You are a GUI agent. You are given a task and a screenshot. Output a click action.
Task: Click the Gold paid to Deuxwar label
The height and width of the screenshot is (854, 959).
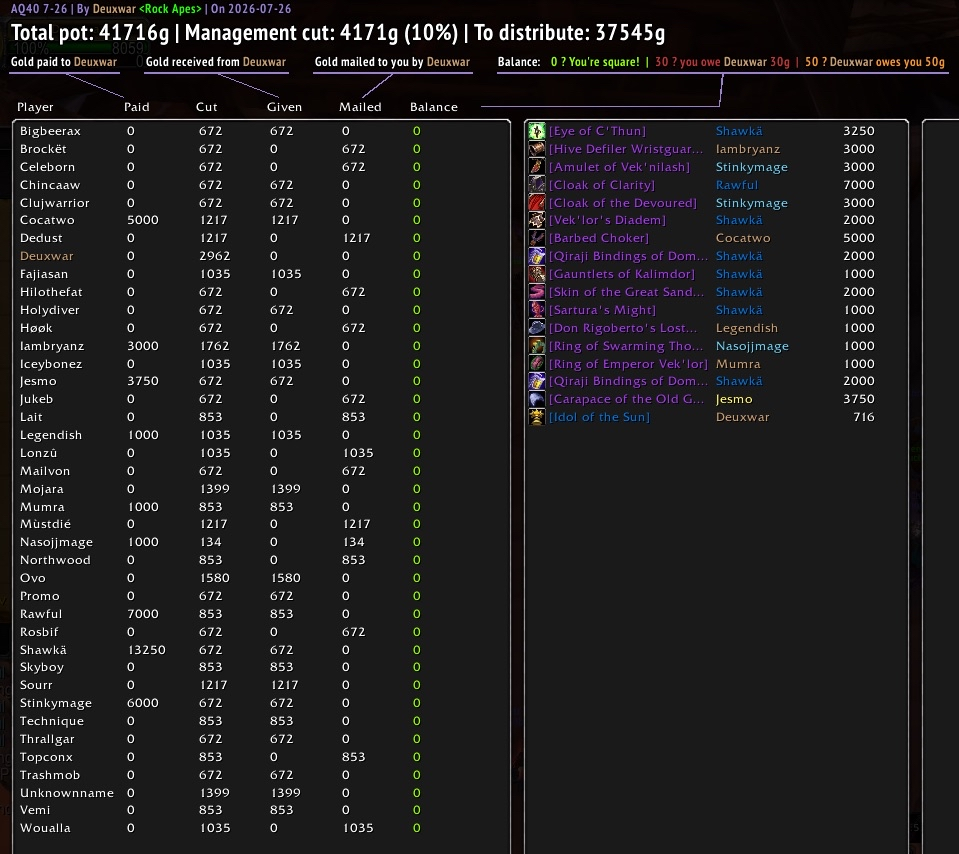pos(64,62)
